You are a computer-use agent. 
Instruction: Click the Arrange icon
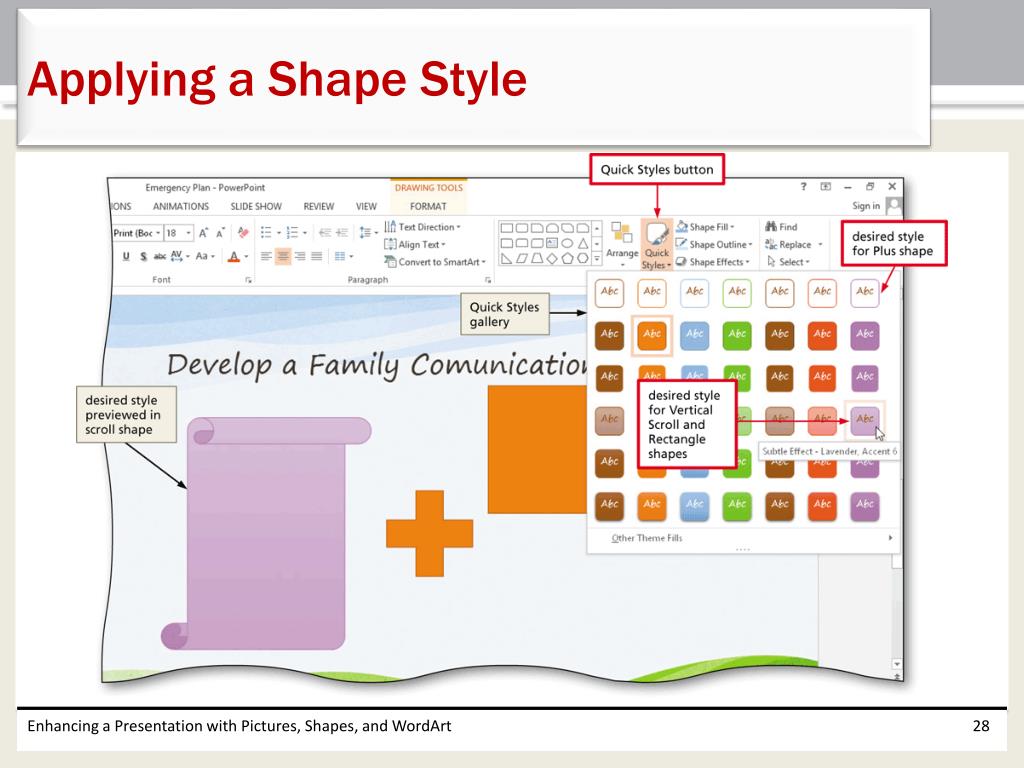[622, 232]
